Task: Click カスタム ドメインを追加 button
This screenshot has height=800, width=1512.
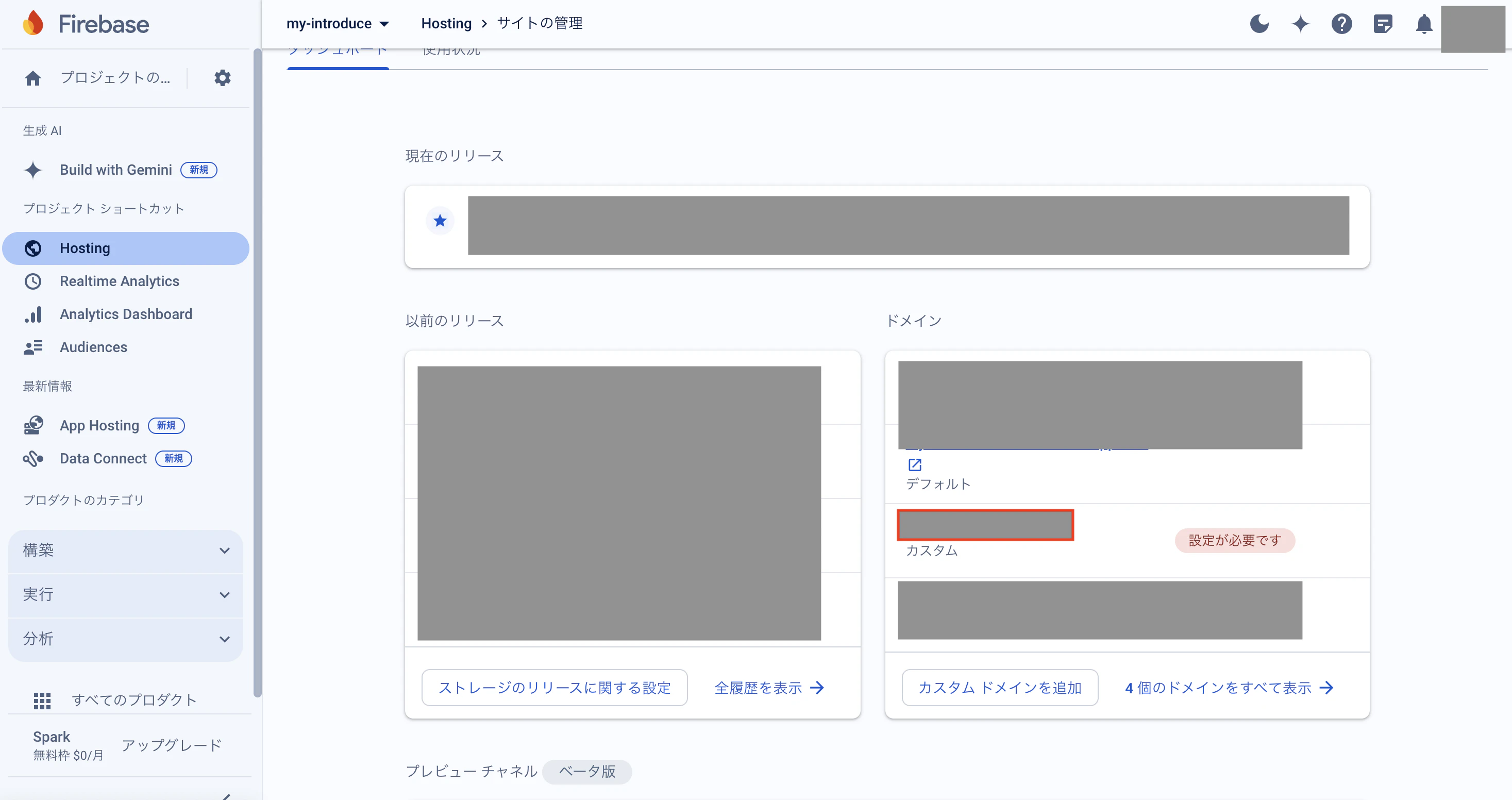Action: [x=1000, y=687]
